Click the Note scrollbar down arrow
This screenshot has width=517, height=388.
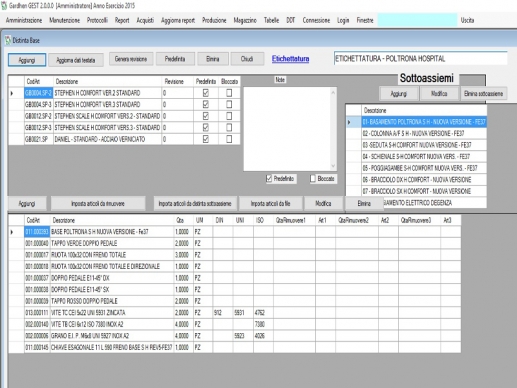pos(333,166)
